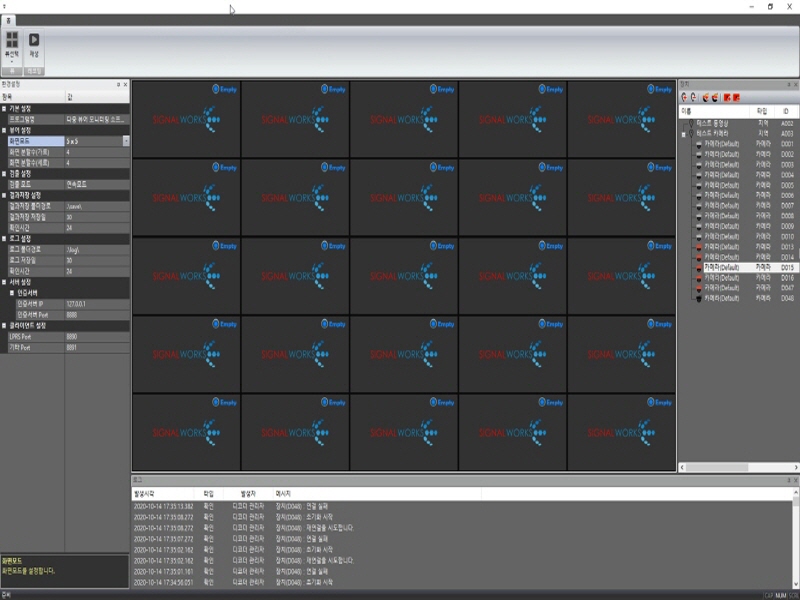Close the 로그 log panel
The height and width of the screenshot is (600, 800).
point(795,480)
